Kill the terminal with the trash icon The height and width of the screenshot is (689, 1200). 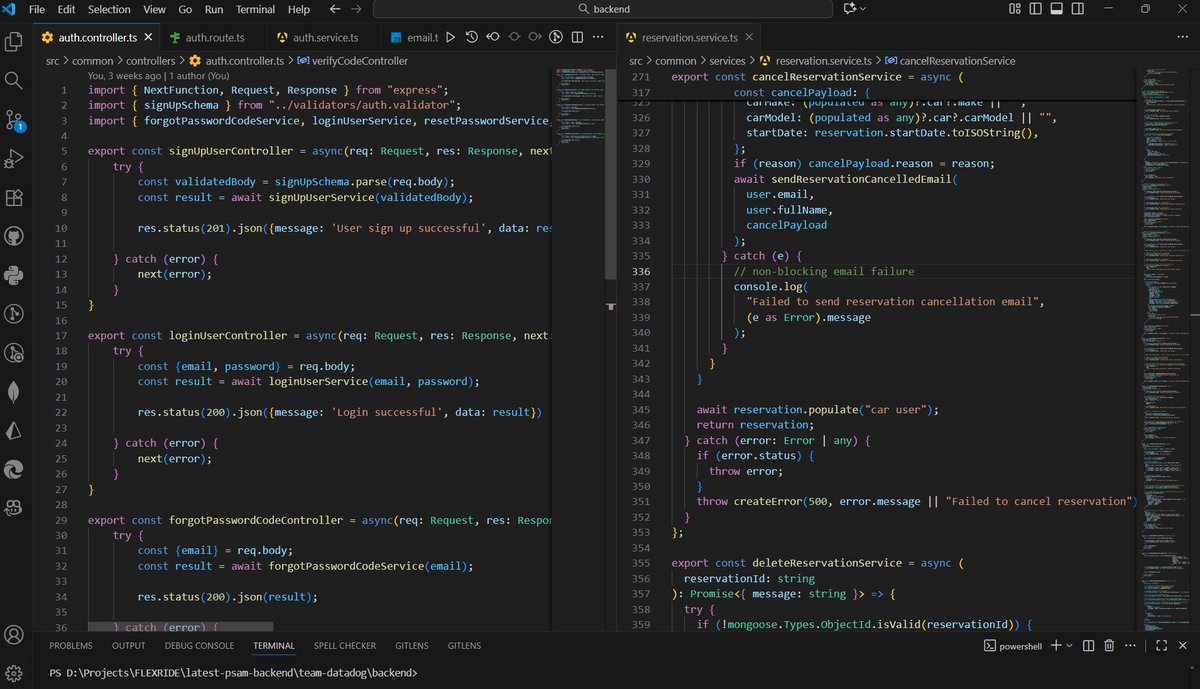pos(1109,646)
